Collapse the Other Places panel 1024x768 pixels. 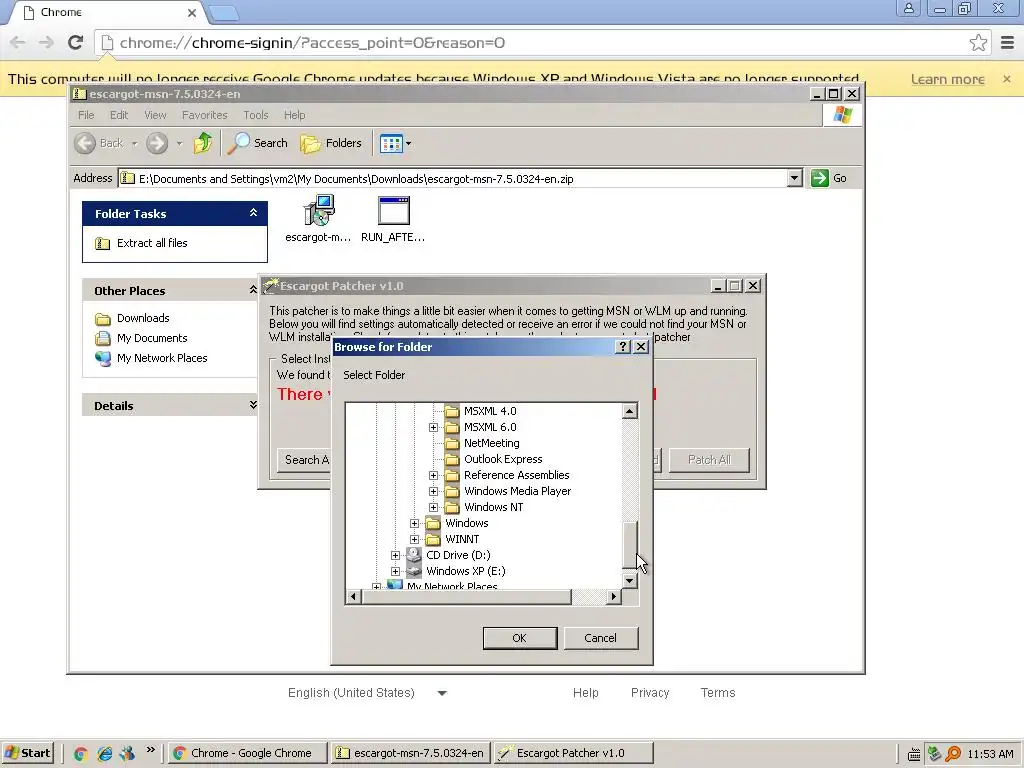point(253,290)
